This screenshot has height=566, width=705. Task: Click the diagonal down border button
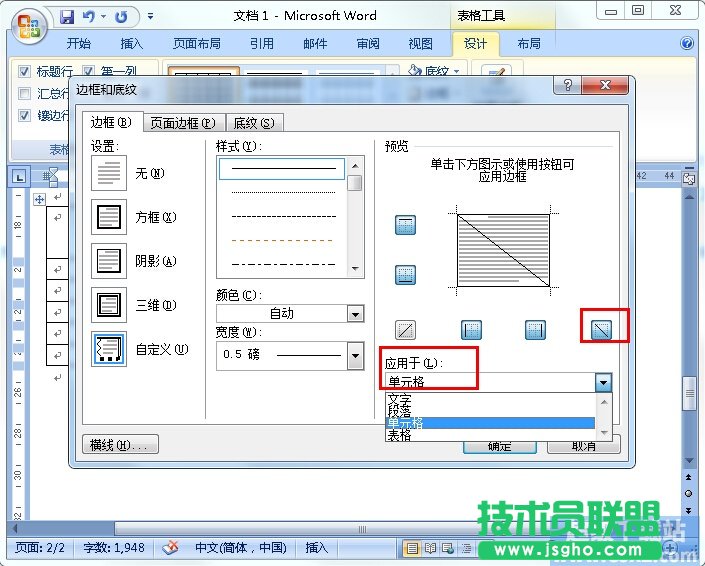(601, 330)
